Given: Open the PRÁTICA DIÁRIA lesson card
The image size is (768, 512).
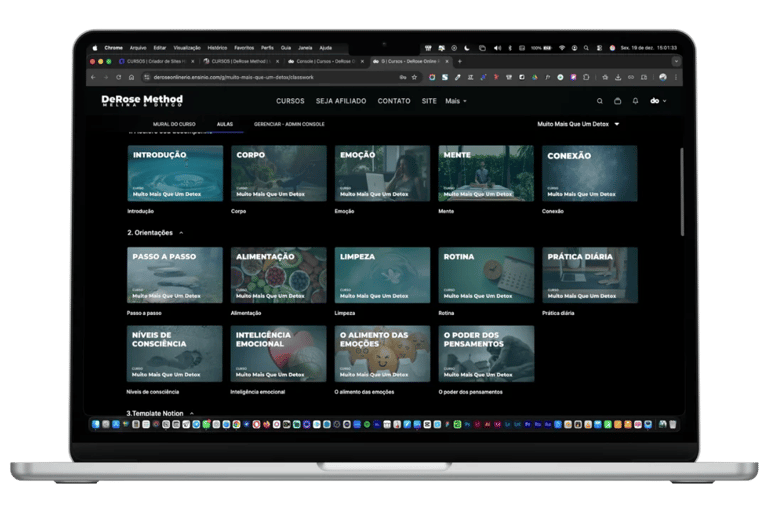Looking at the screenshot, I should (x=590, y=275).
